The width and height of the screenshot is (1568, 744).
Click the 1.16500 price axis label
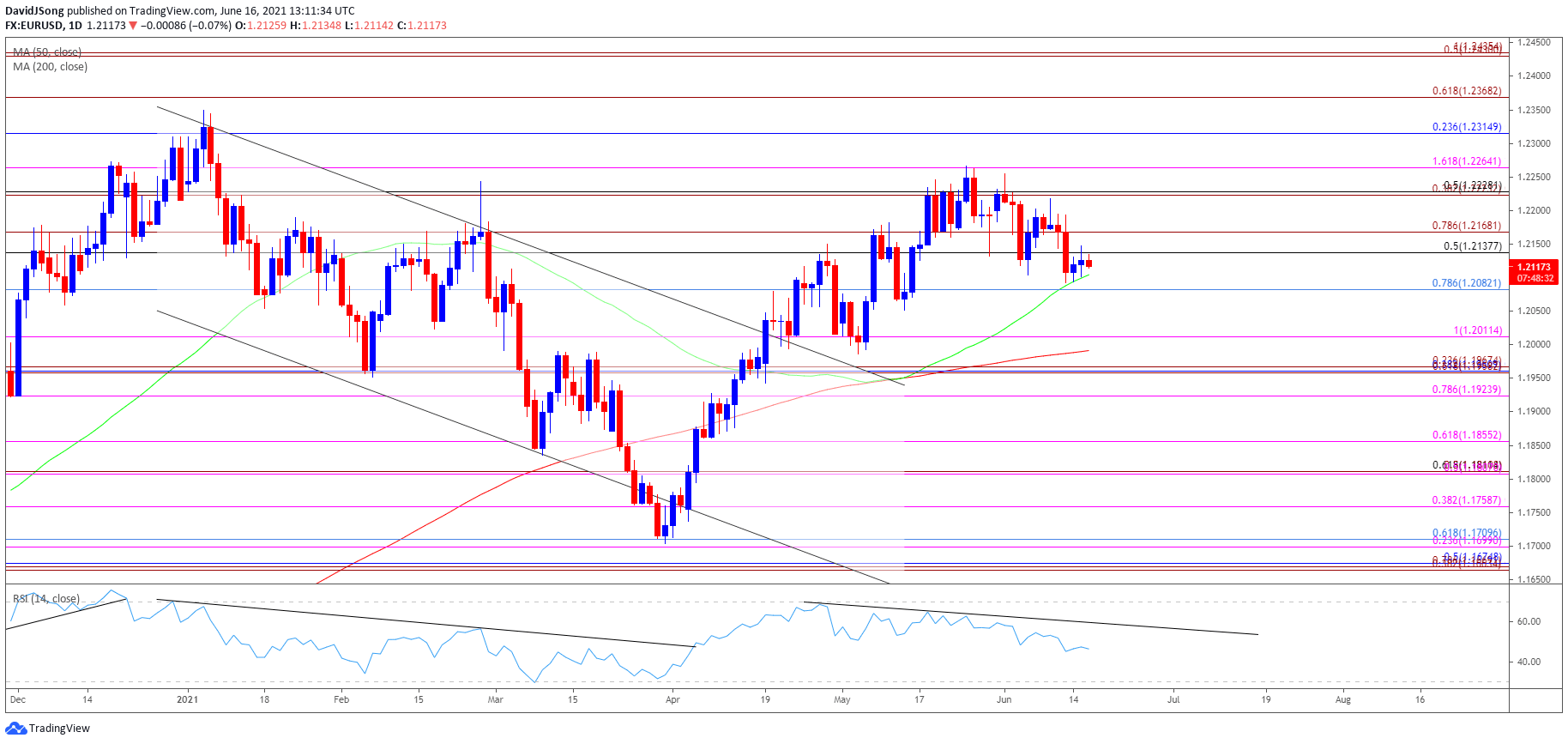pyautogui.click(x=1535, y=579)
